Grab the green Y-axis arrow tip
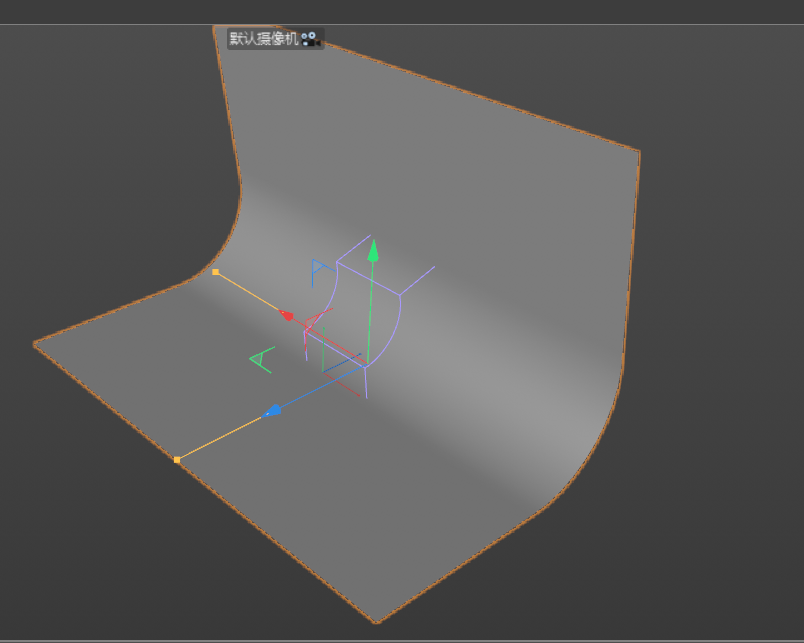The image size is (804, 643). click(x=373, y=249)
